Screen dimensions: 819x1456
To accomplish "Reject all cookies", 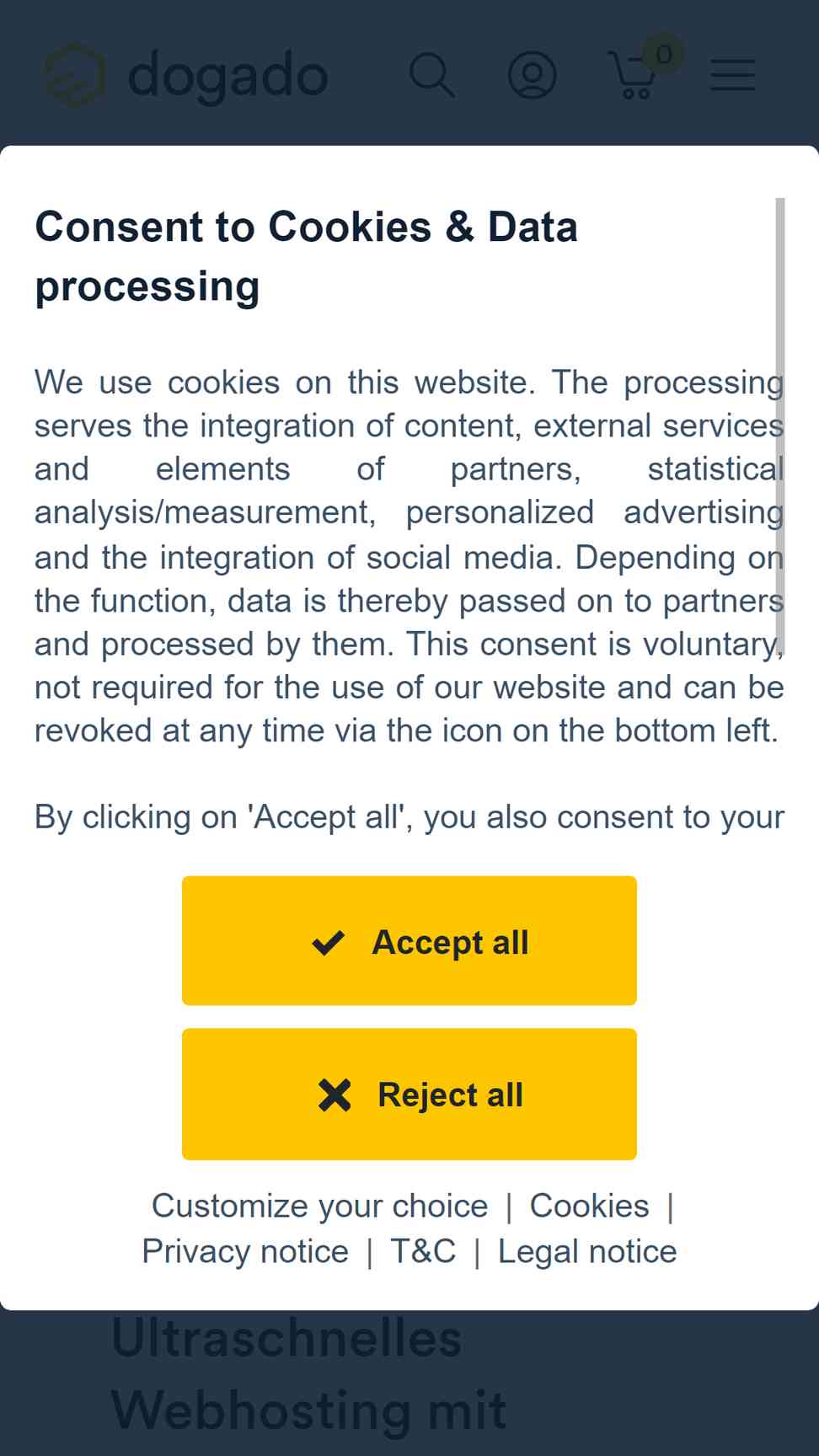I will point(409,1094).
